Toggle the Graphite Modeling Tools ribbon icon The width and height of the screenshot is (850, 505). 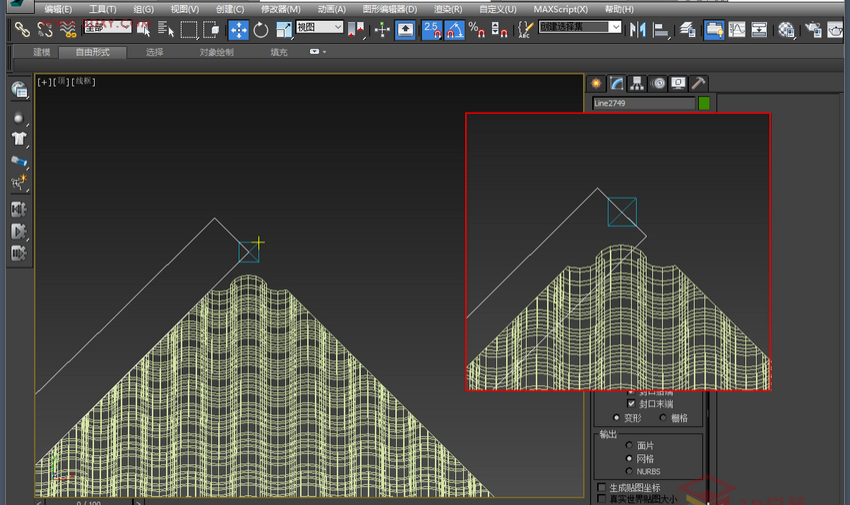tap(714, 30)
